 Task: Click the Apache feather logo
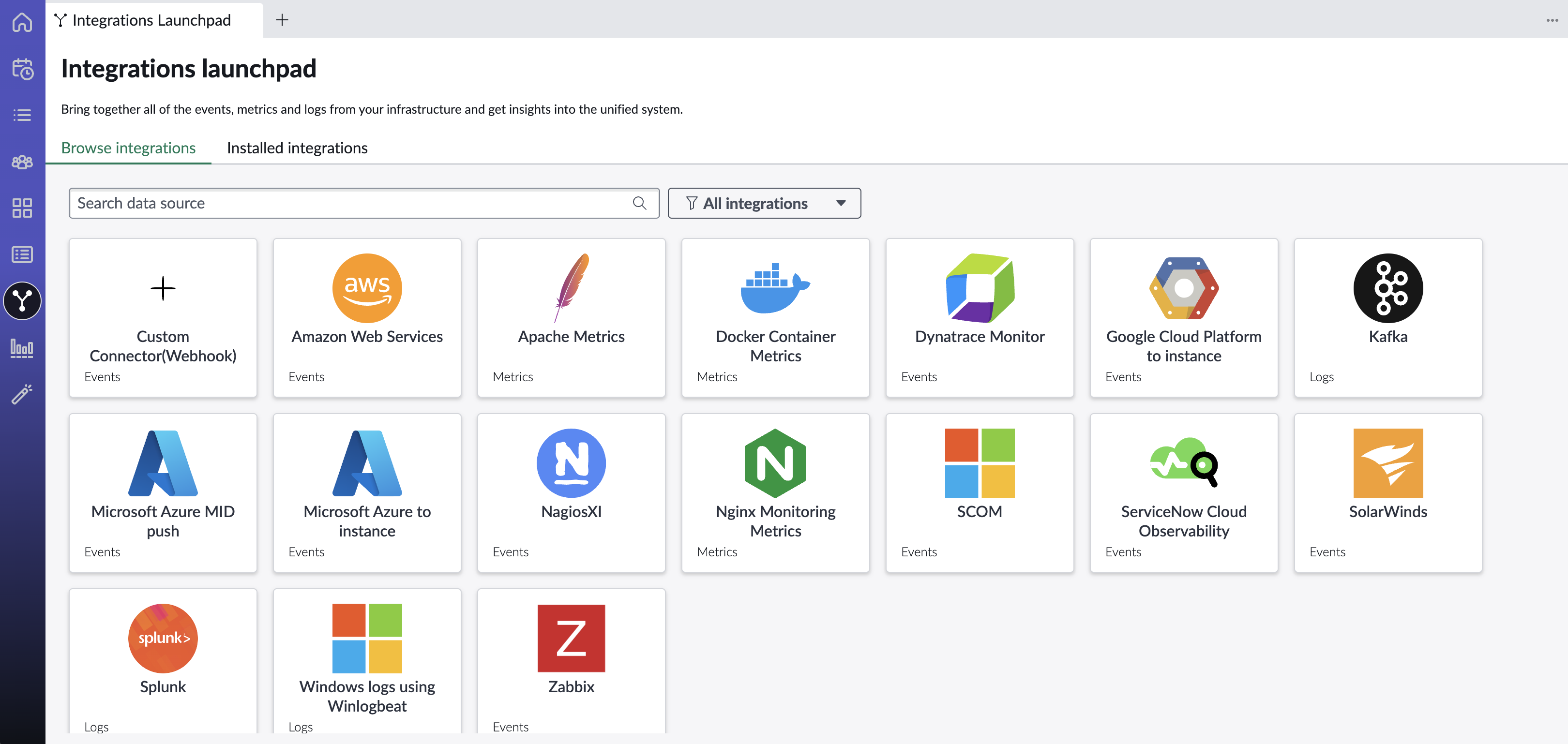[x=572, y=288]
